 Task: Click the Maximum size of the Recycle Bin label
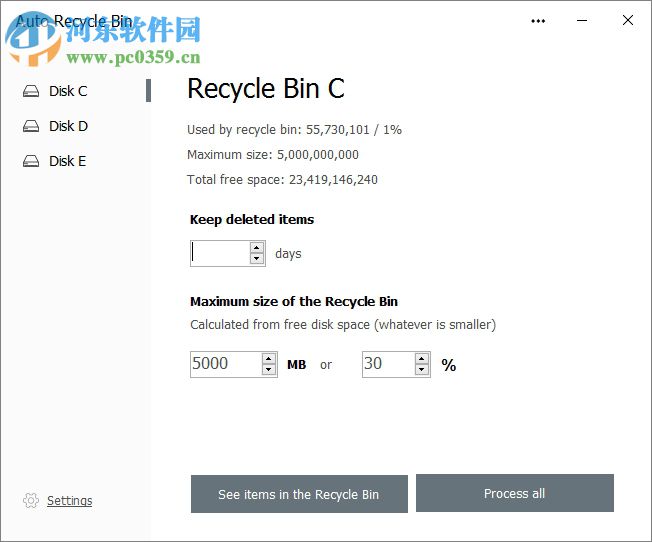(x=294, y=302)
